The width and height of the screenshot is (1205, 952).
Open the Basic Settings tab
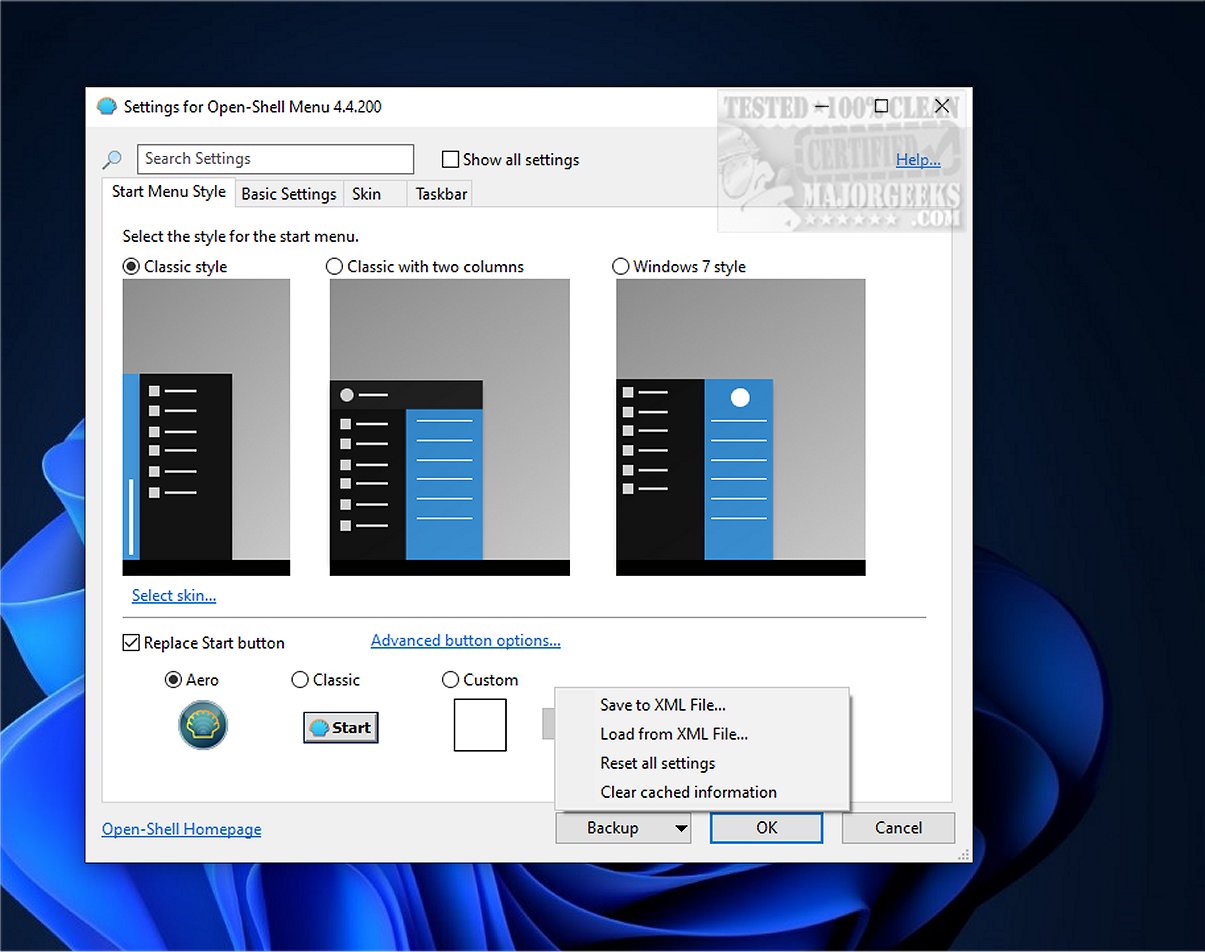(x=289, y=194)
